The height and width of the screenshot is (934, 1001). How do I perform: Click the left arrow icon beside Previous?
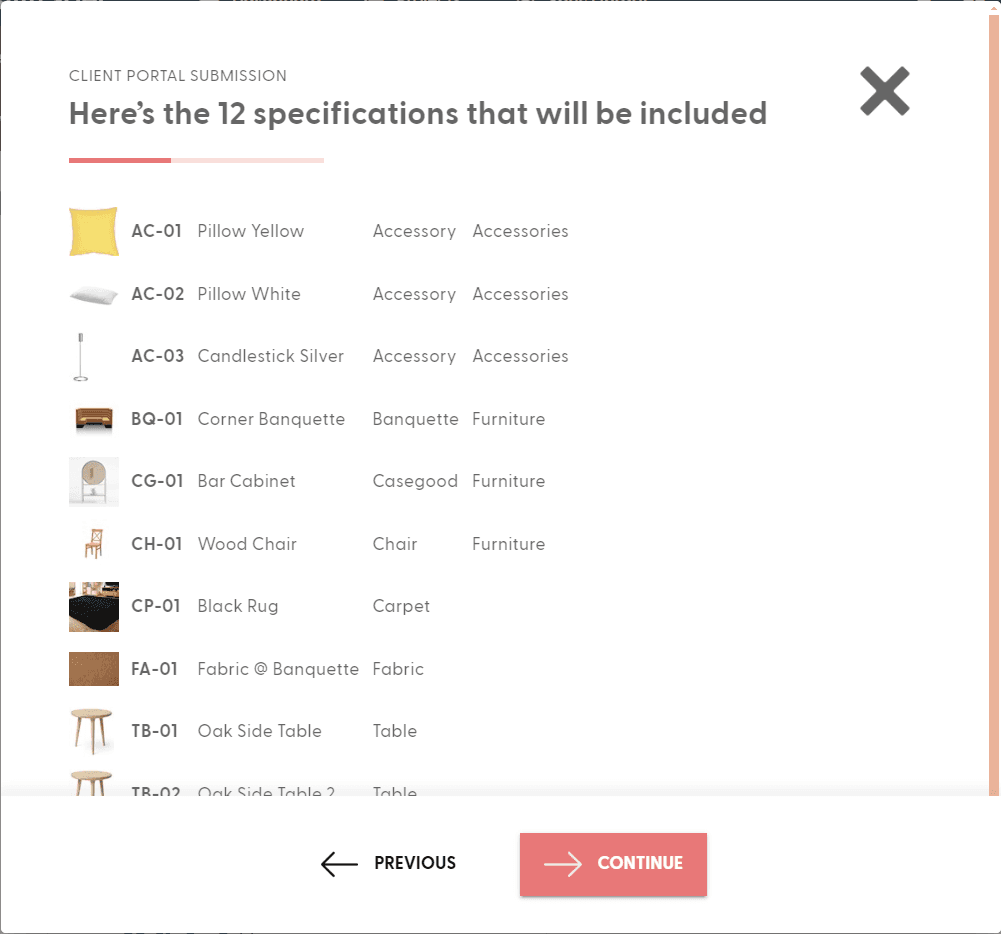(338, 863)
